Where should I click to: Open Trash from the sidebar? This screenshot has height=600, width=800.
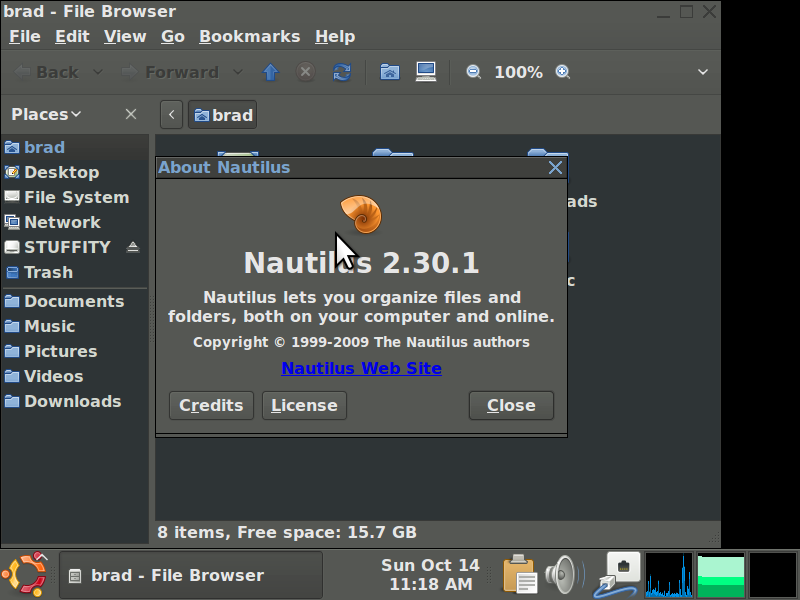pyautogui.click(x=74, y=272)
